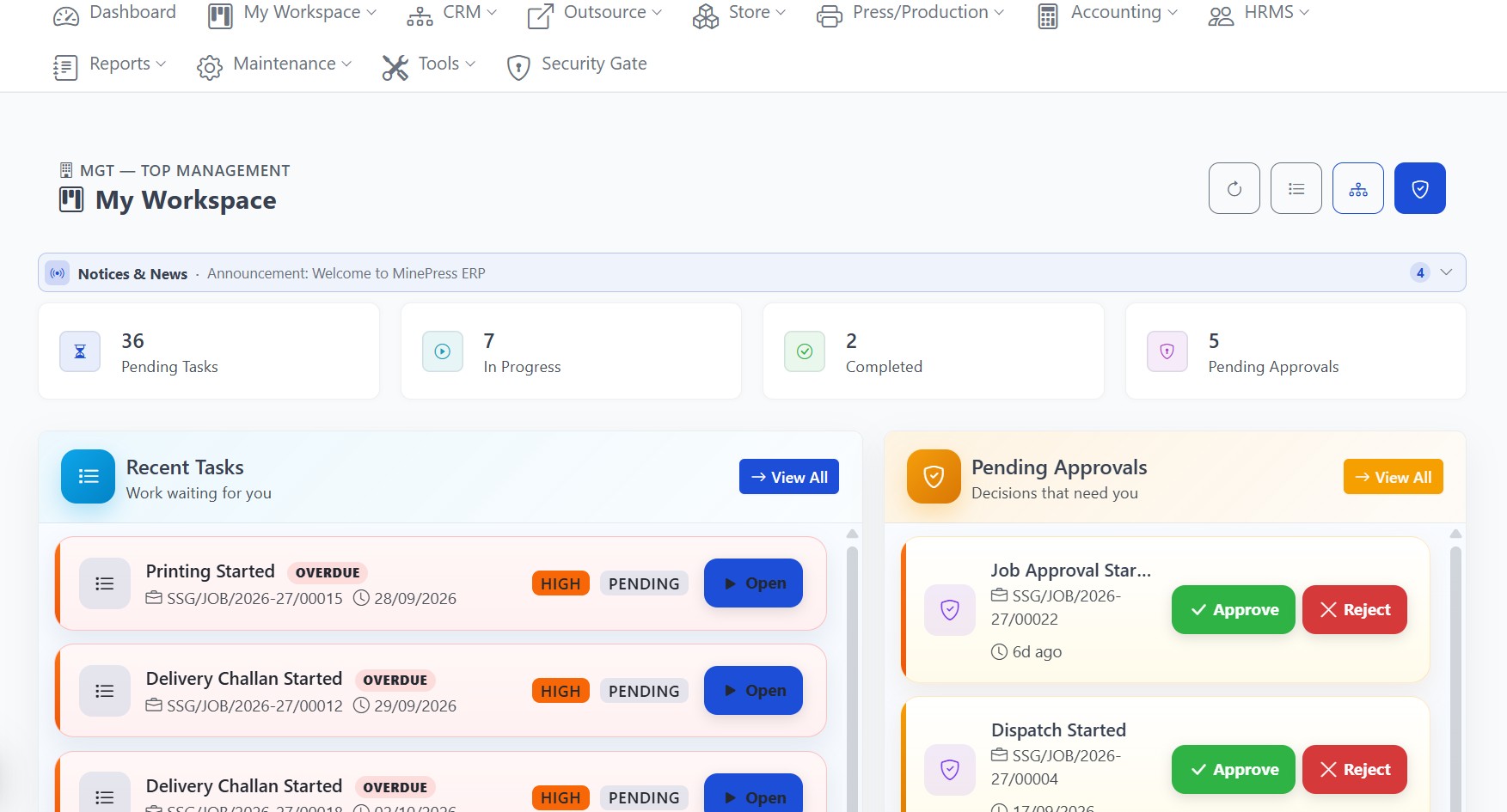Click the Pending Approvals scrollbar
The height and width of the screenshot is (812, 1507).
point(1455,679)
